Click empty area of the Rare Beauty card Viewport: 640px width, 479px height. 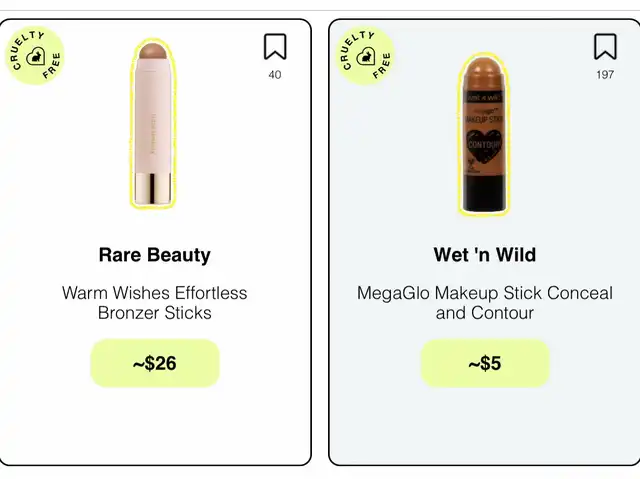pyautogui.click(x=155, y=424)
